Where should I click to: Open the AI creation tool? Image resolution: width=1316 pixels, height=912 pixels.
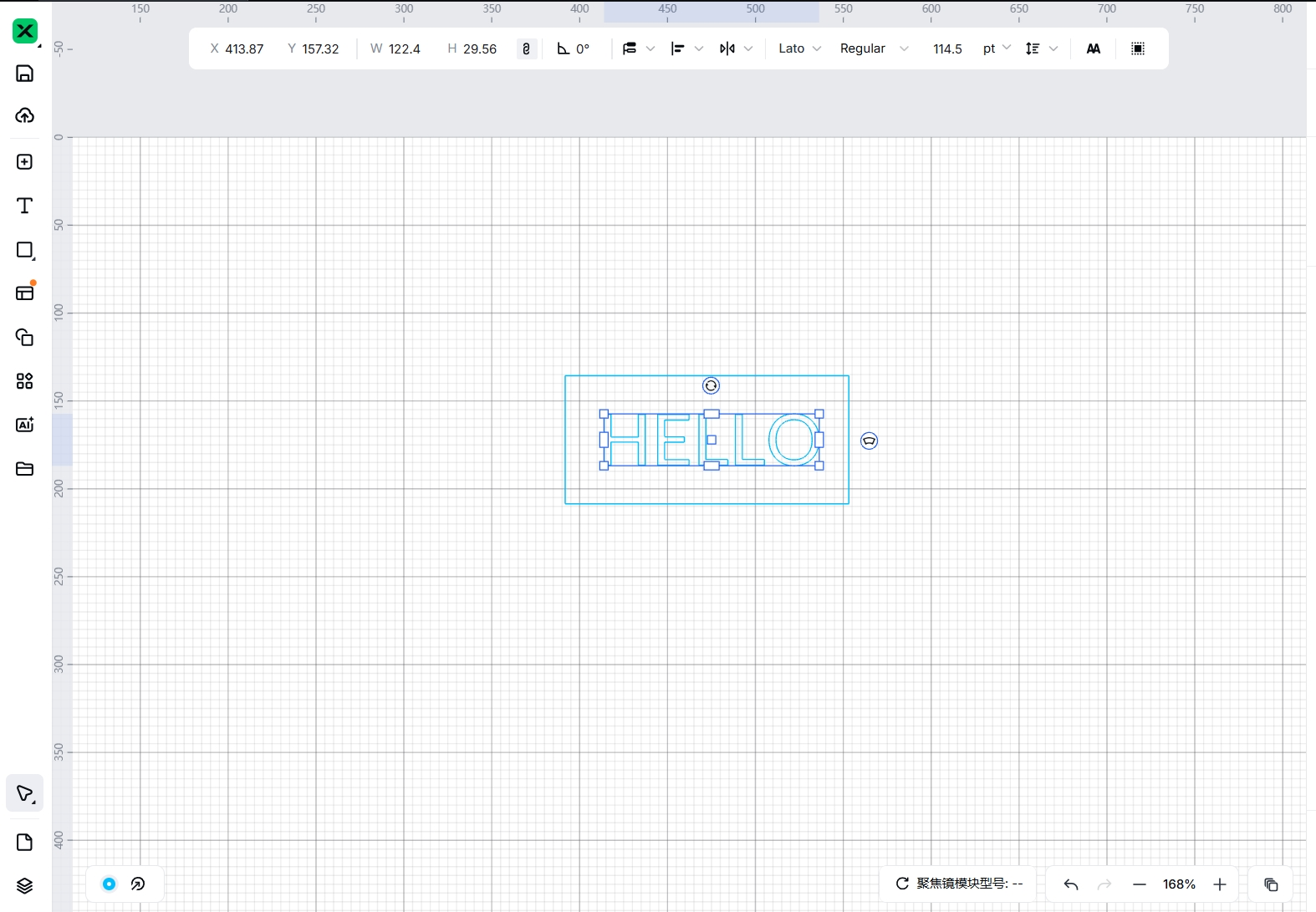tap(25, 425)
